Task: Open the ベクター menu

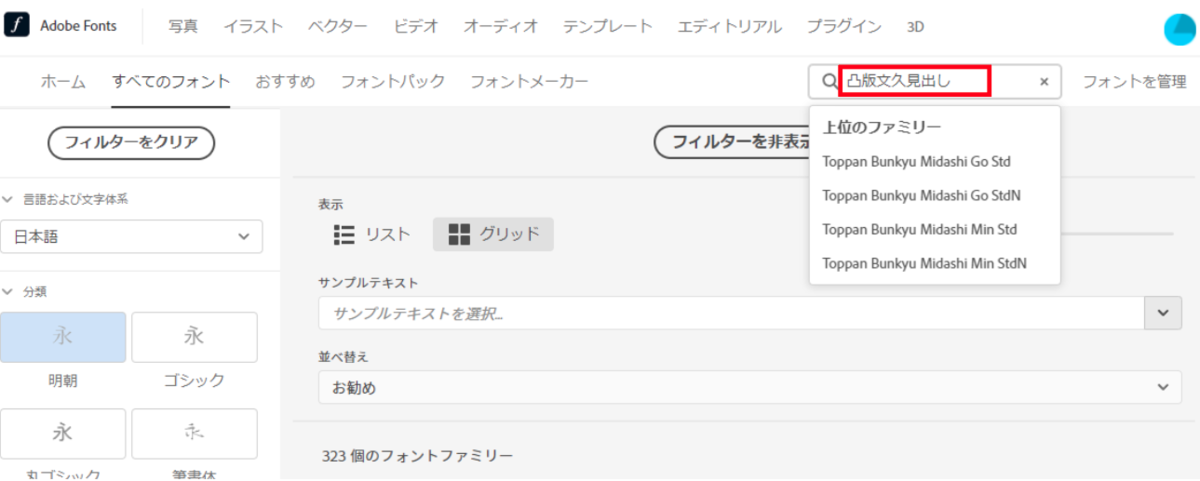Action: pos(338,27)
